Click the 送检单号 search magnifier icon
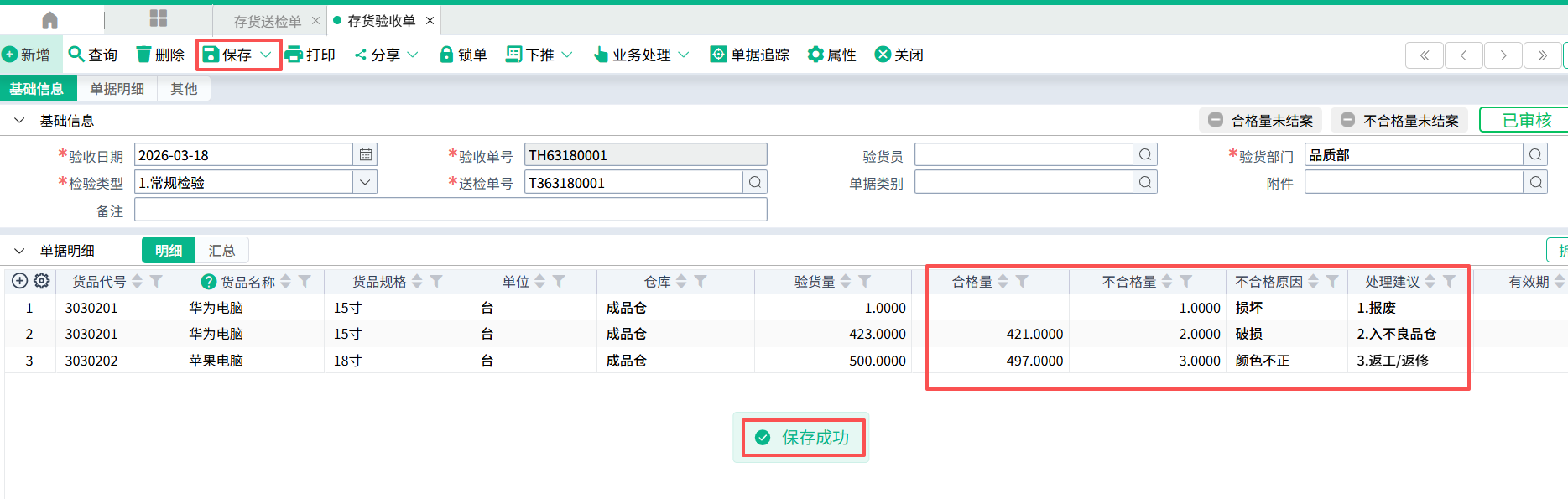 pos(755,183)
